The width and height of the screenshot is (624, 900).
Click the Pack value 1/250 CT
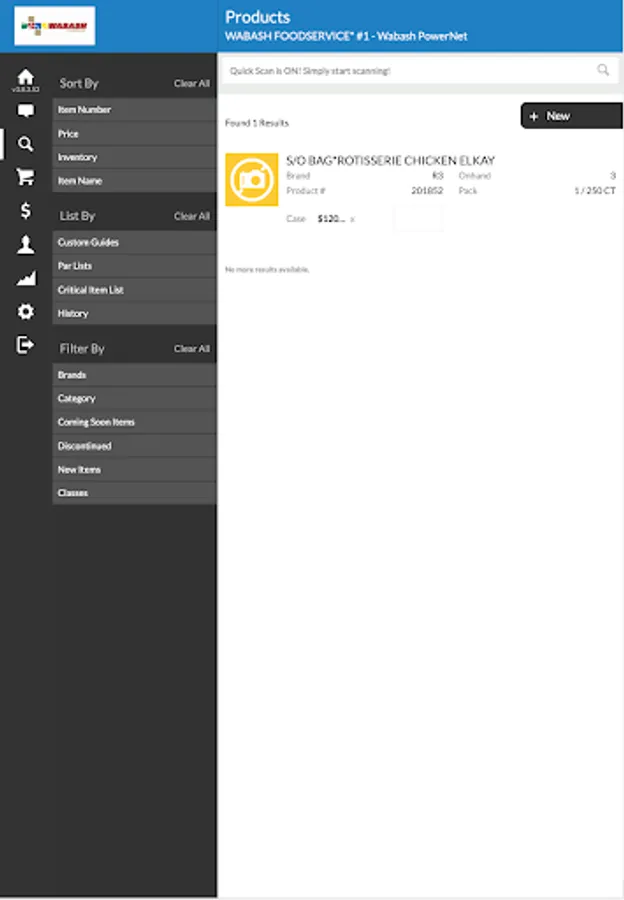coord(595,191)
